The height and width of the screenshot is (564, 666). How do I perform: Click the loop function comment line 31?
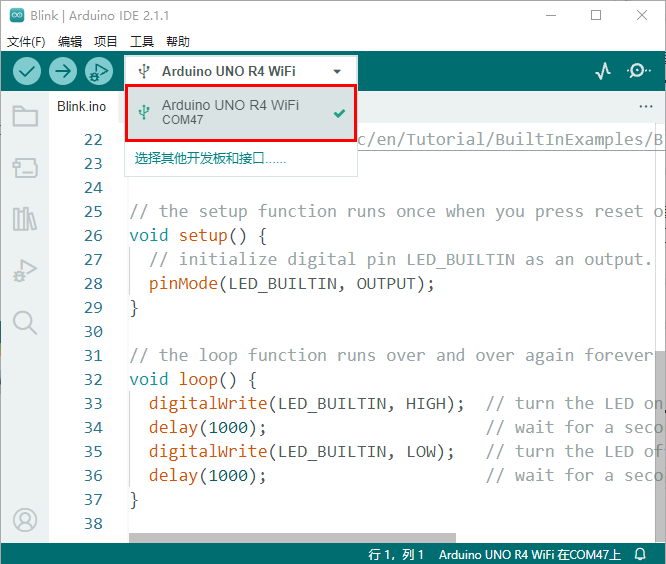coord(391,355)
